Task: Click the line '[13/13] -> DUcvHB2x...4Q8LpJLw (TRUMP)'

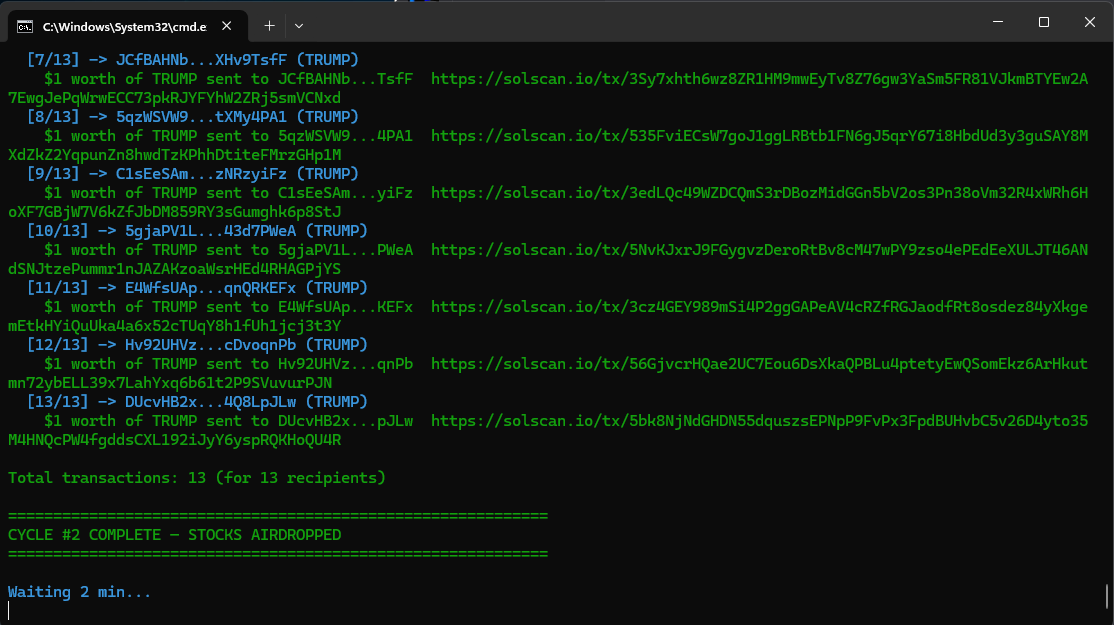Action: (197, 401)
